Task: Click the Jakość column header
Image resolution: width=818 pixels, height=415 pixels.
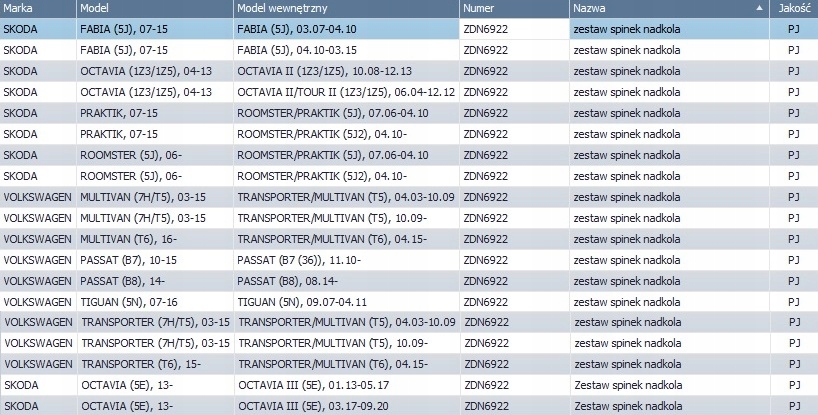Action: click(x=794, y=9)
